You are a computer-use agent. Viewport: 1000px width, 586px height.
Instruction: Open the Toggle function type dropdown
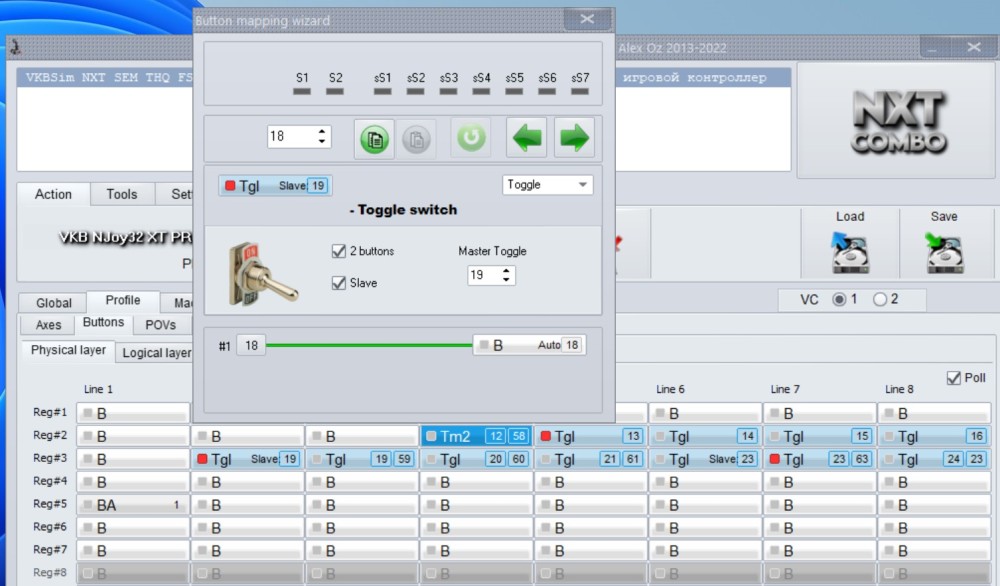pos(547,185)
